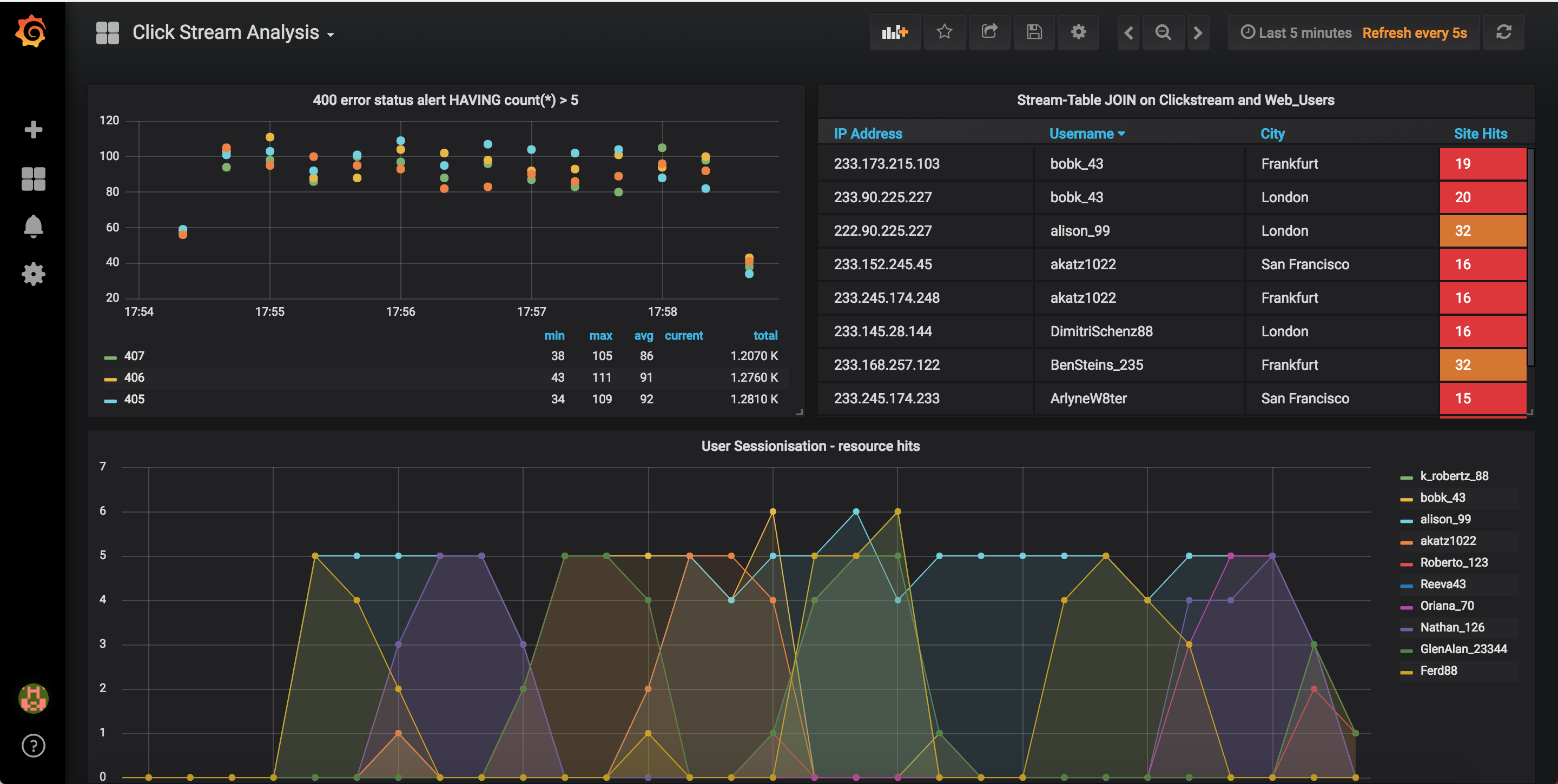Open Configuration gear in left sidebar
The height and width of the screenshot is (784, 1558).
33,274
